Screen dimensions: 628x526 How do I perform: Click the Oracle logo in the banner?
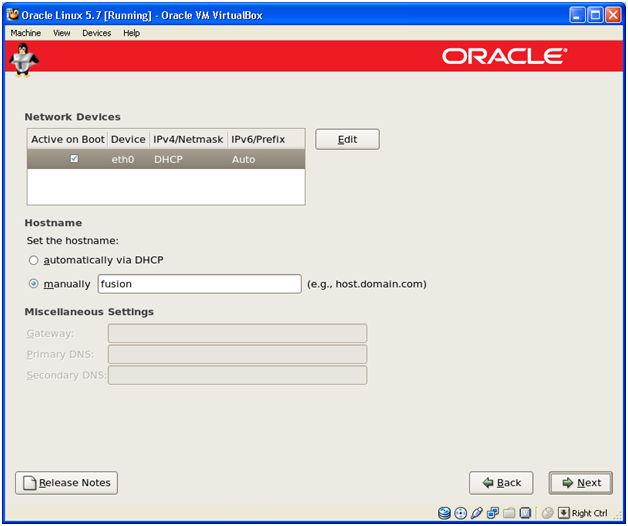pyautogui.click(x=505, y=56)
